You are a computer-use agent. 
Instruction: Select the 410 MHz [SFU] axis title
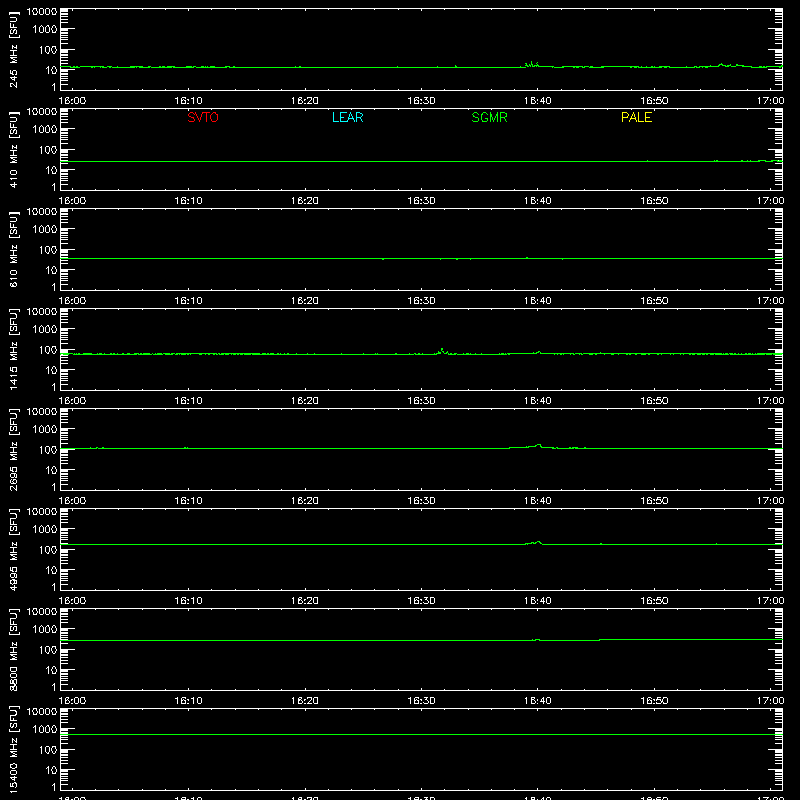[13, 149]
